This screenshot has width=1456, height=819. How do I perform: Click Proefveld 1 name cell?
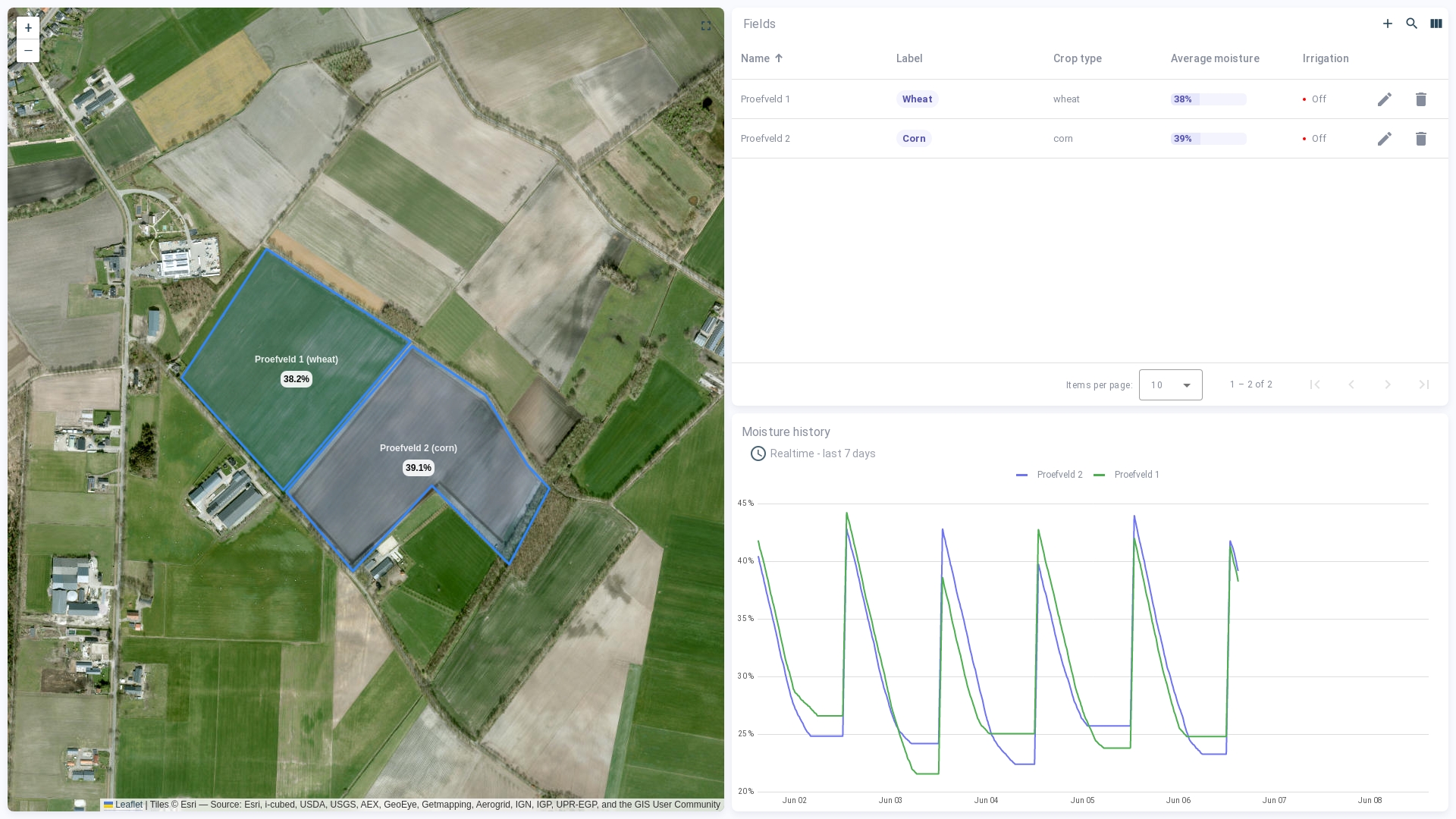tap(765, 99)
